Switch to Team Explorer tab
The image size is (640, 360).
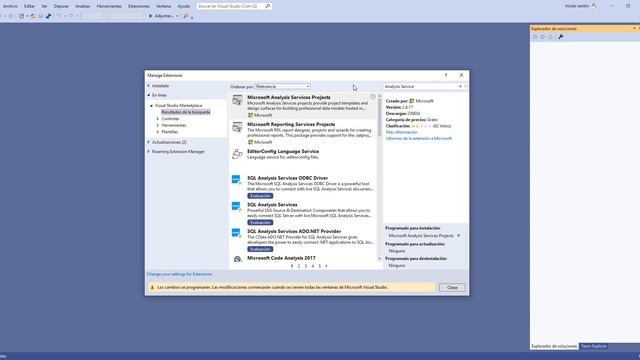click(593, 346)
